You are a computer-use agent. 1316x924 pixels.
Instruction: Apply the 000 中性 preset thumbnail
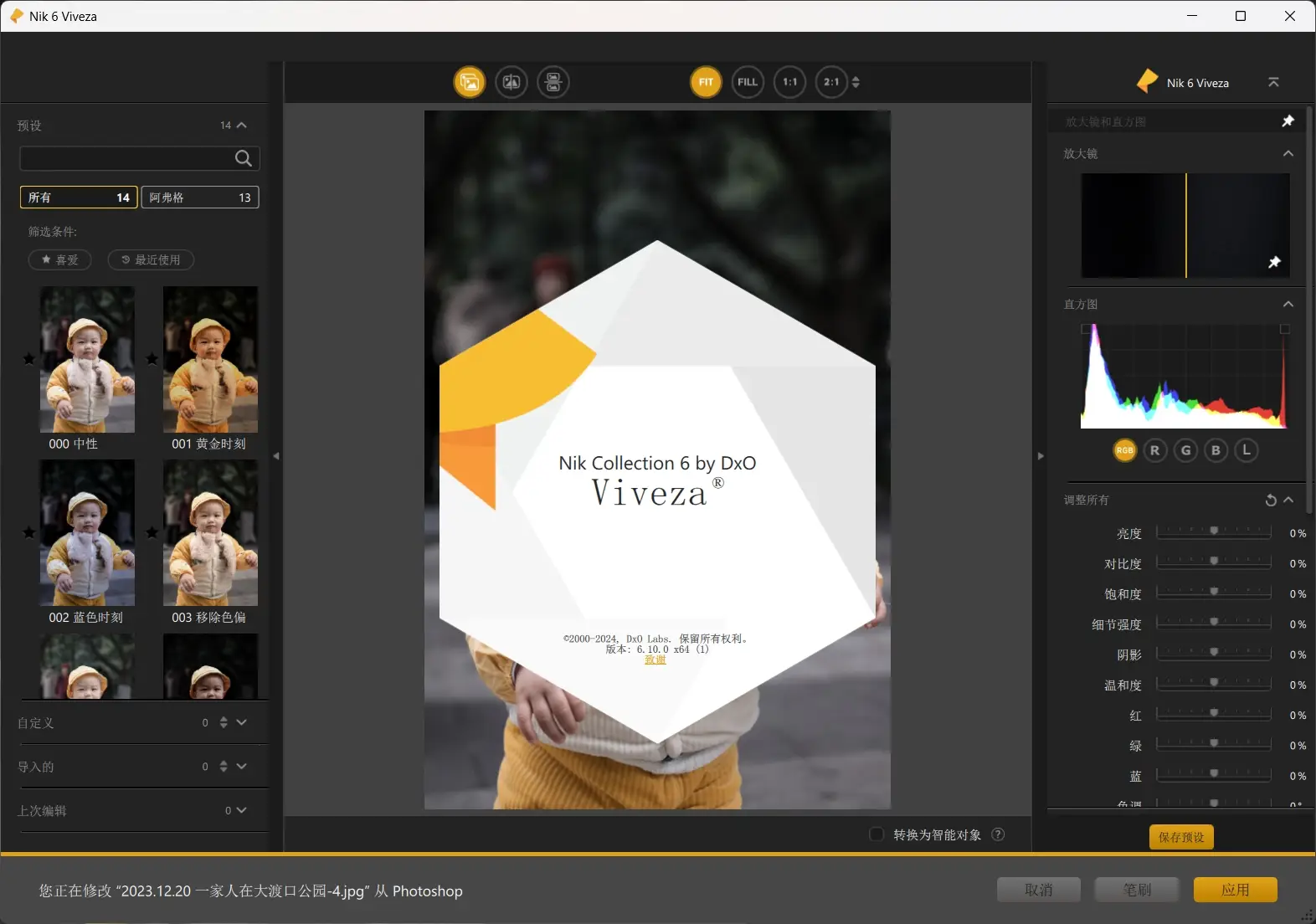(87, 359)
